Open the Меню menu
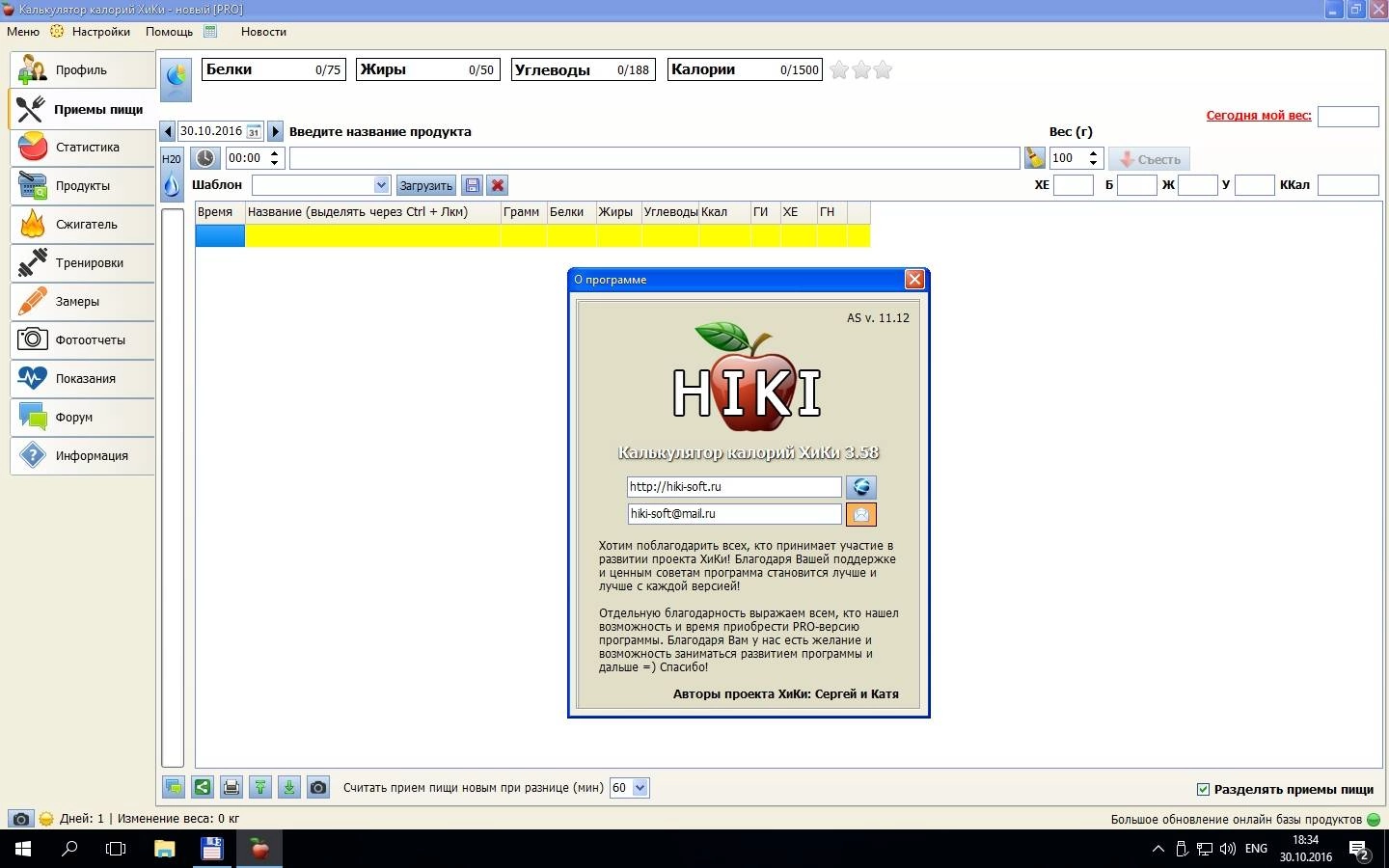This screenshot has height=868, width=1389. coord(23,32)
